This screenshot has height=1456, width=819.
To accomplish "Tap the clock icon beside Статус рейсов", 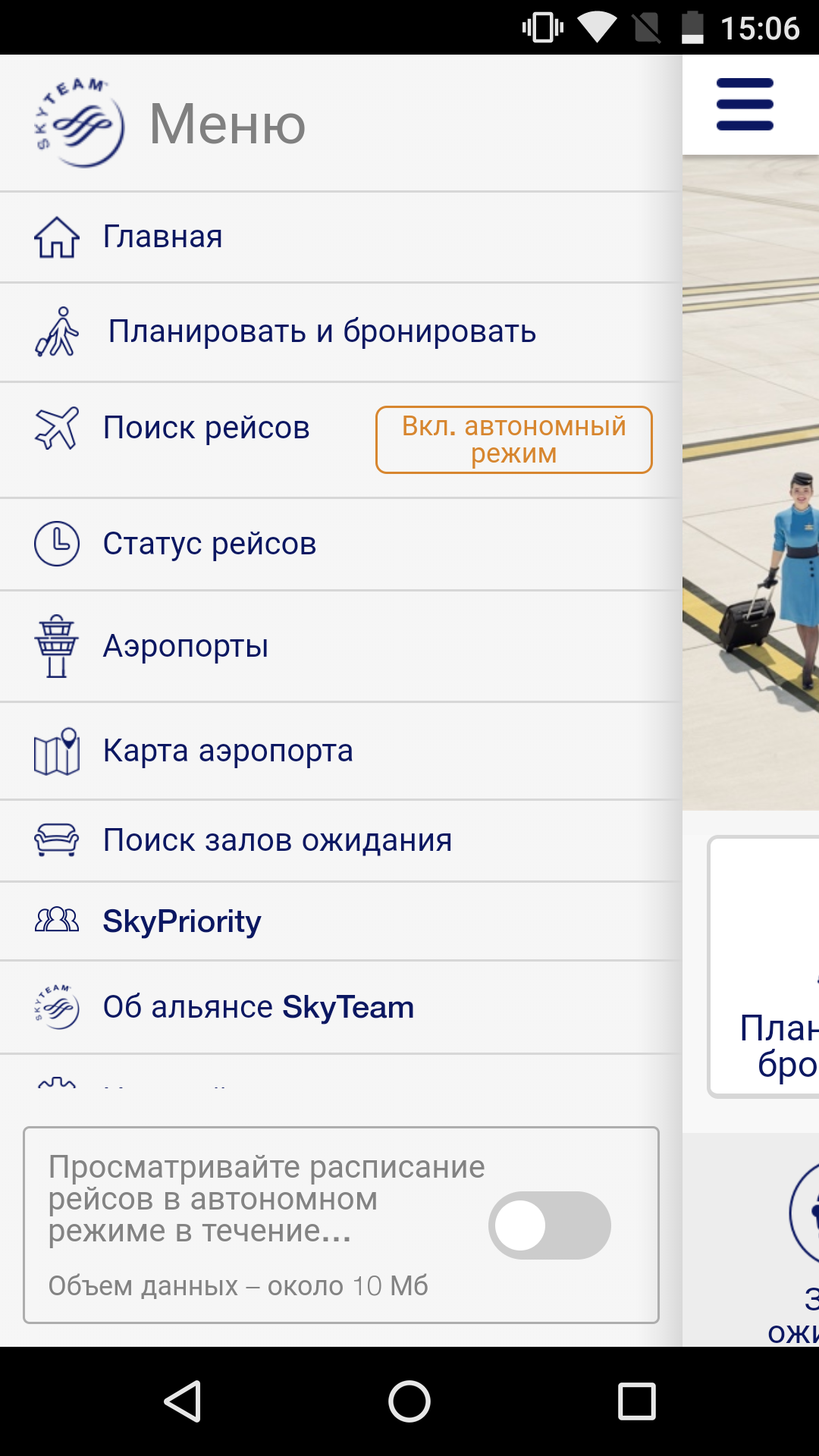I will [57, 544].
